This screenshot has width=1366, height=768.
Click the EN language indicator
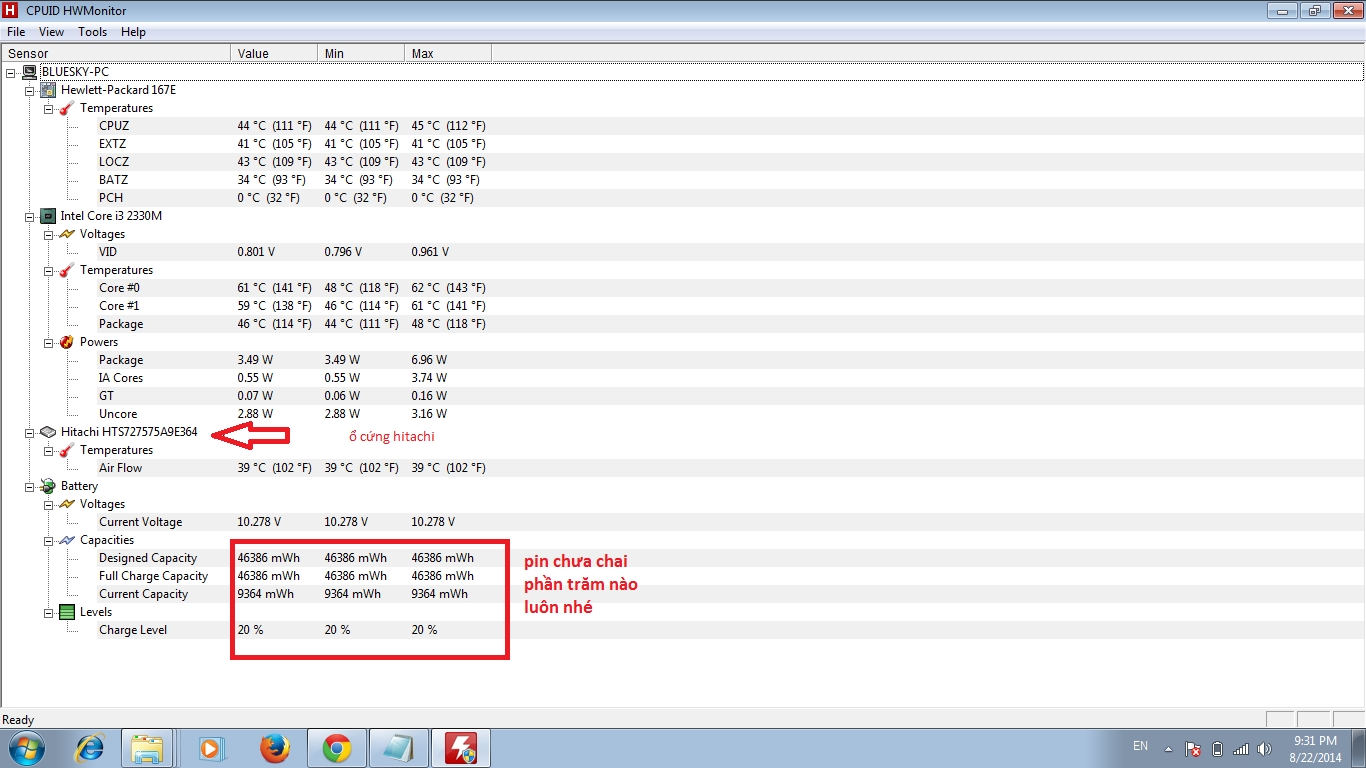[1140, 746]
